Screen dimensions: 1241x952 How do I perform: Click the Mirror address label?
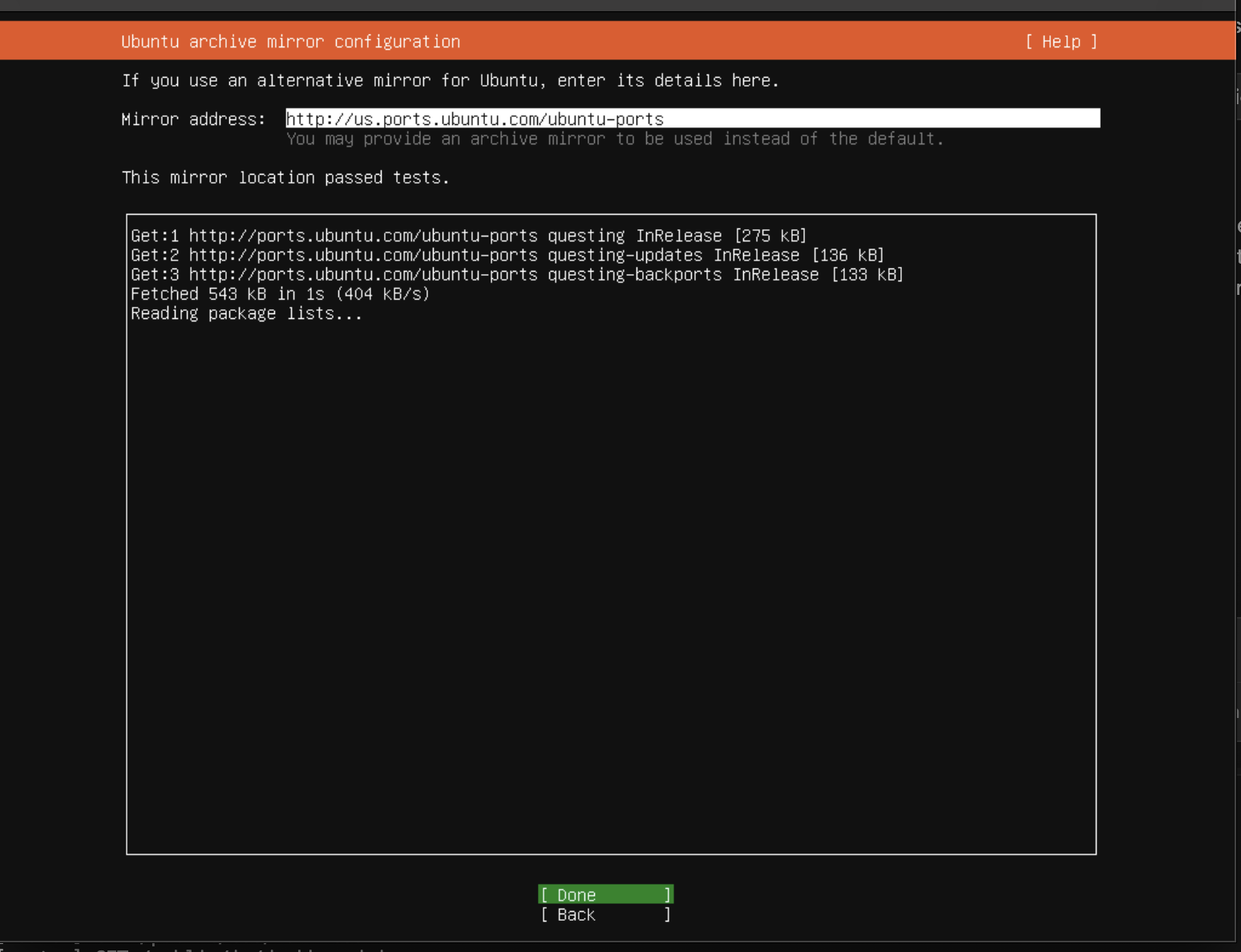194,119
